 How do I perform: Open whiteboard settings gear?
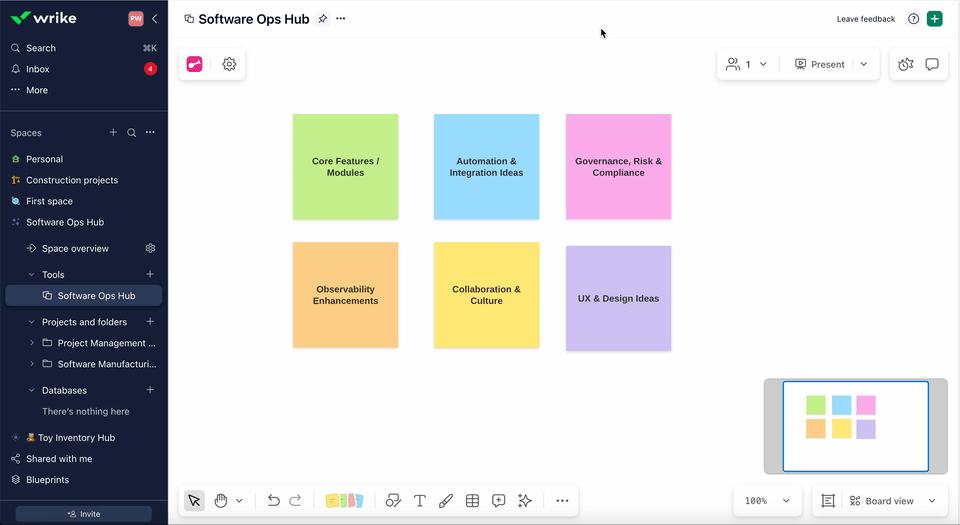tap(229, 64)
